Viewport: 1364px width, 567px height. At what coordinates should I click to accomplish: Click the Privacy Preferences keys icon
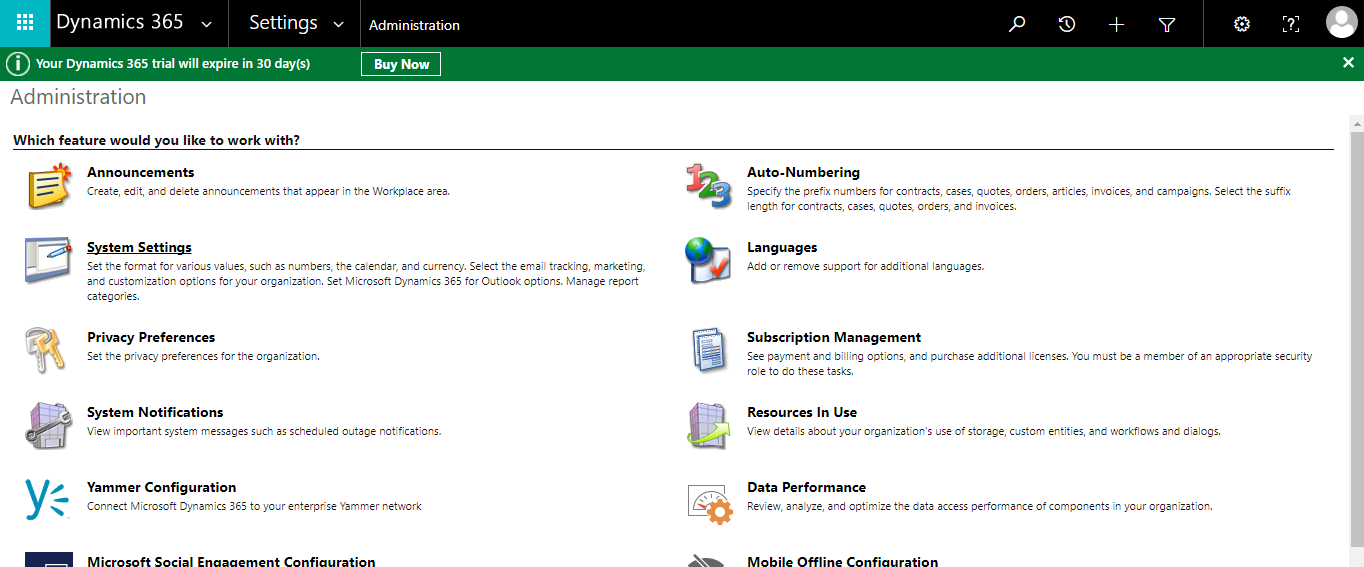tap(46, 350)
